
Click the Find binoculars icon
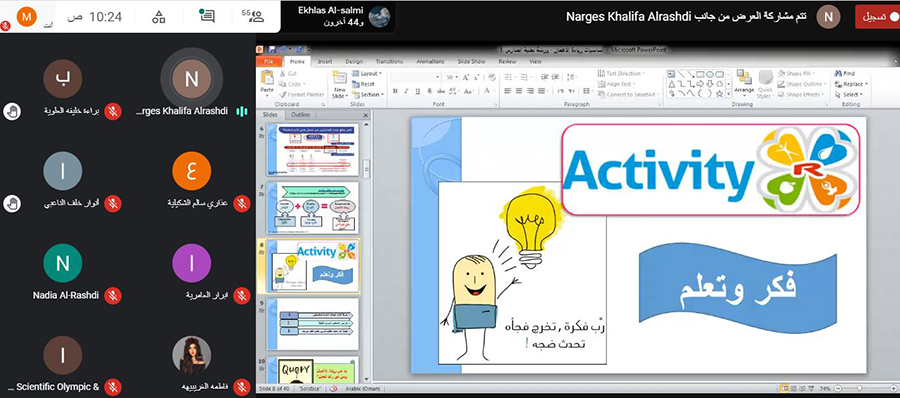844,74
